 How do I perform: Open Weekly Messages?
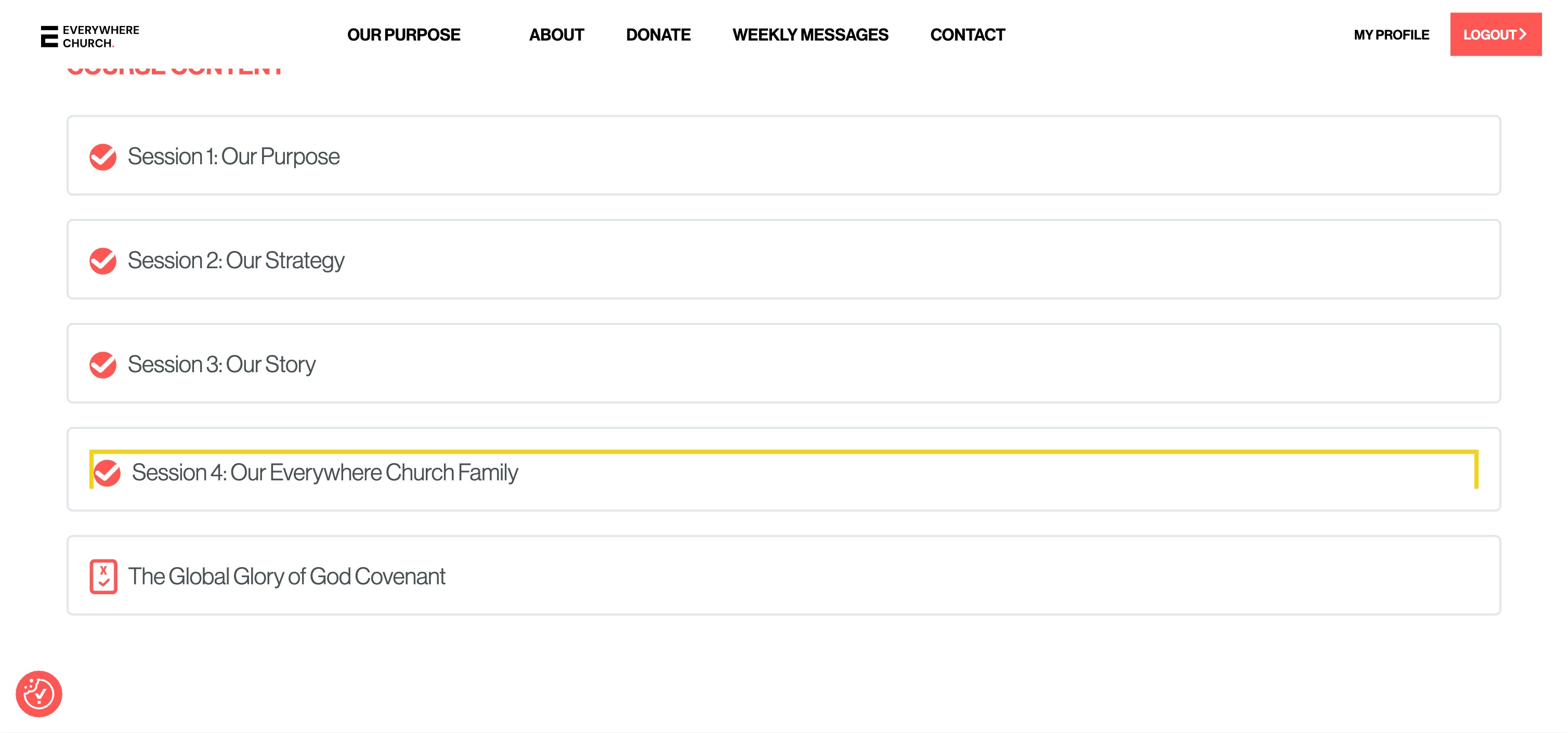810,35
